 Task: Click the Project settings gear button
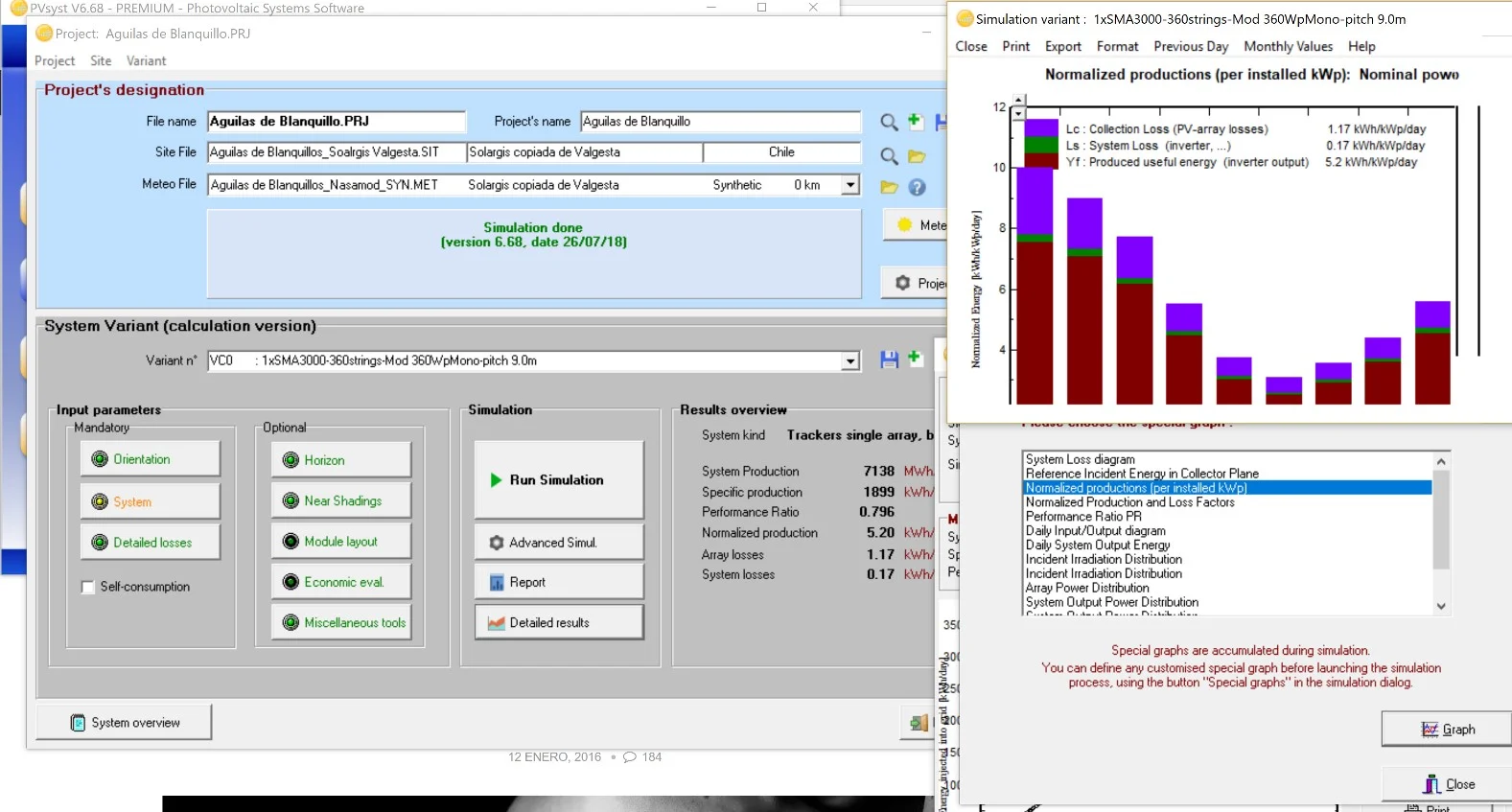click(x=915, y=283)
